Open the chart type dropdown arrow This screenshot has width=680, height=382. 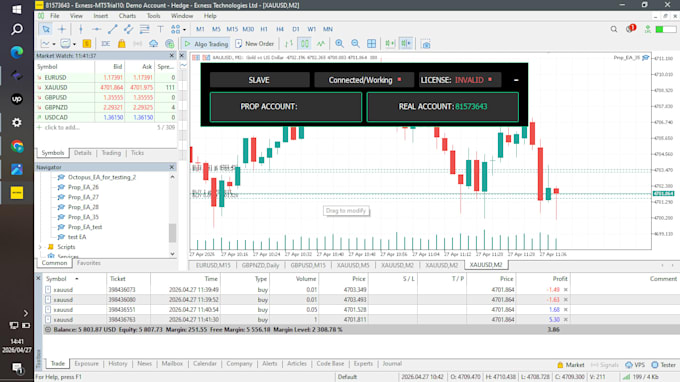pos(54,44)
